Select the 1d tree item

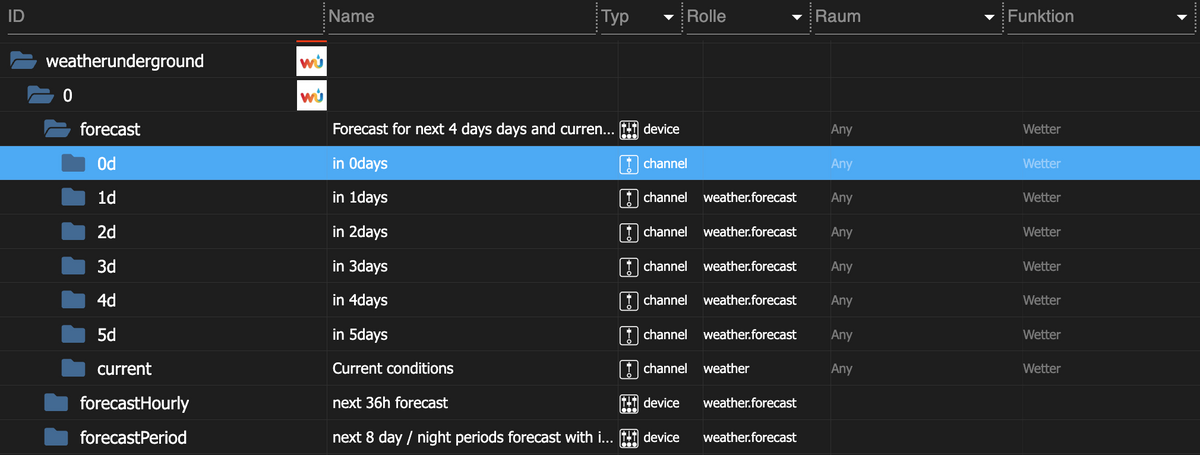(107, 198)
